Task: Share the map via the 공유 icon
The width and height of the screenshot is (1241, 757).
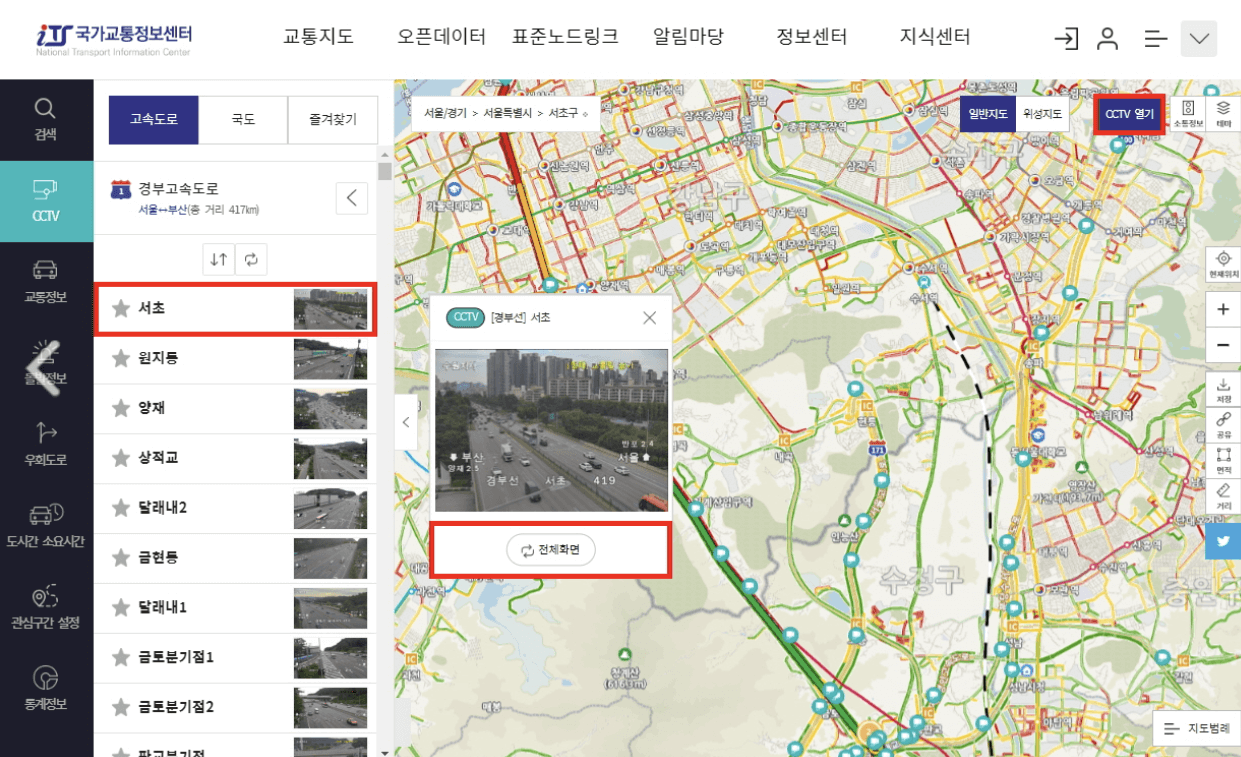Action: click(x=1224, y=425)
